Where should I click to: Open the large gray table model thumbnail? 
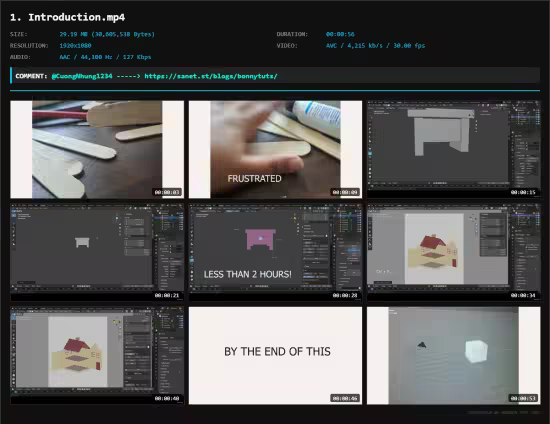[x=454, y=149]
